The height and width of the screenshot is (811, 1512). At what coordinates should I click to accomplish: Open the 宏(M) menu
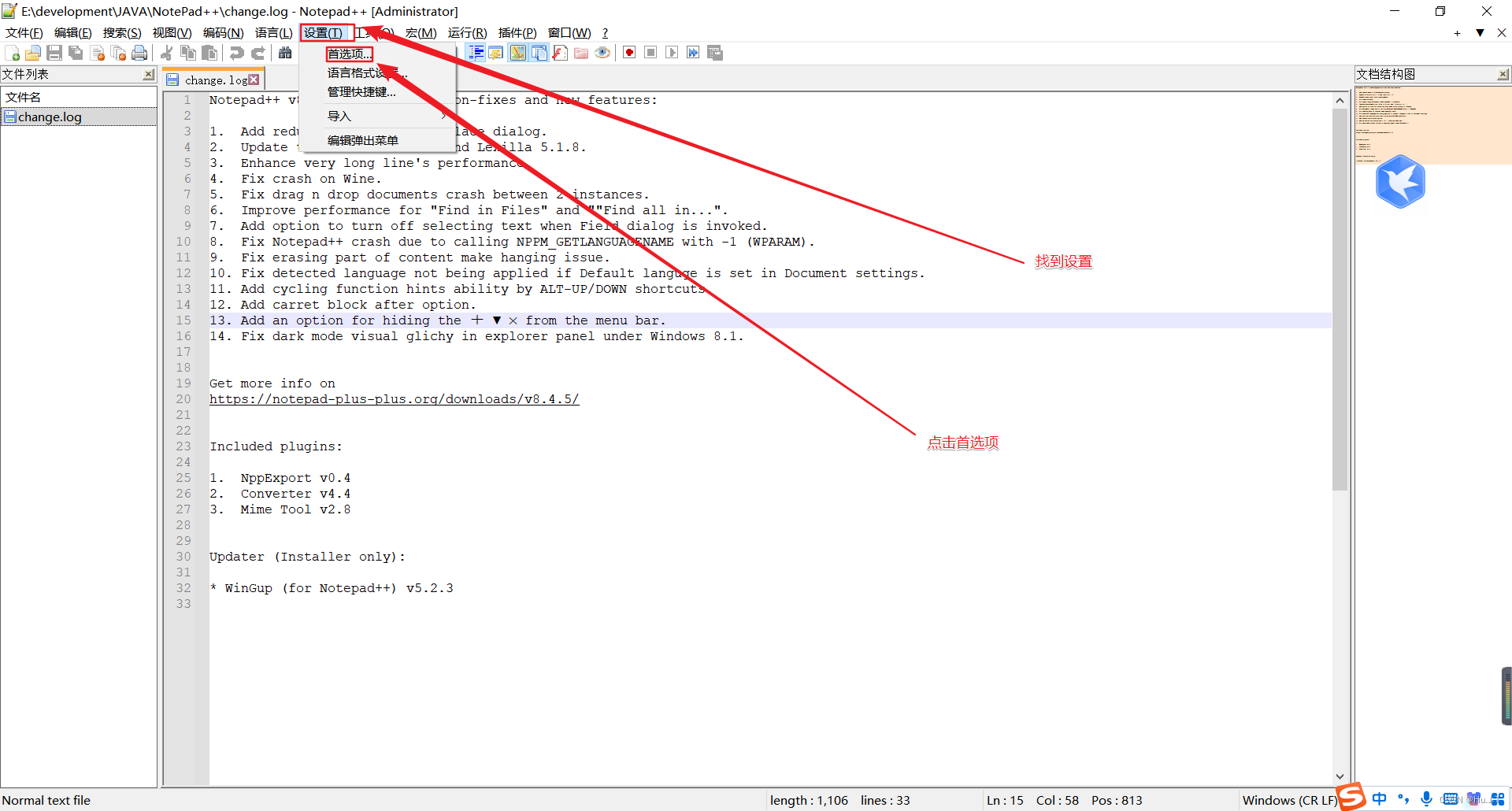pyautogui.click(x=421, y=33)
